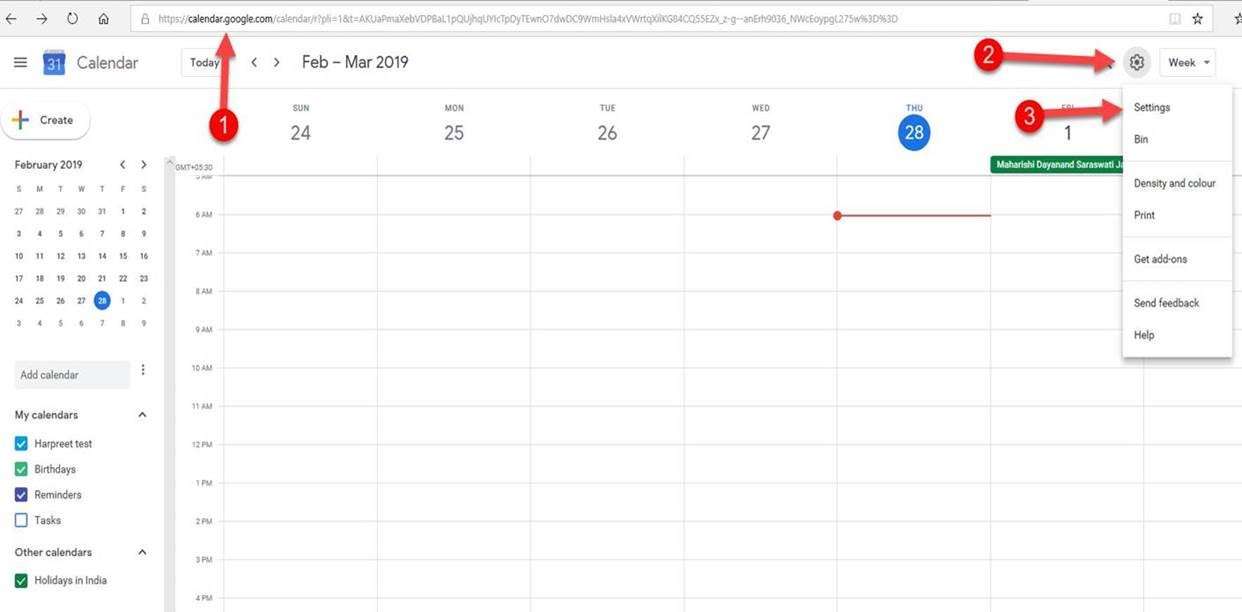
Task: Click the Add calendar input field
Action: pyautogui.click(x=72, y=375)
